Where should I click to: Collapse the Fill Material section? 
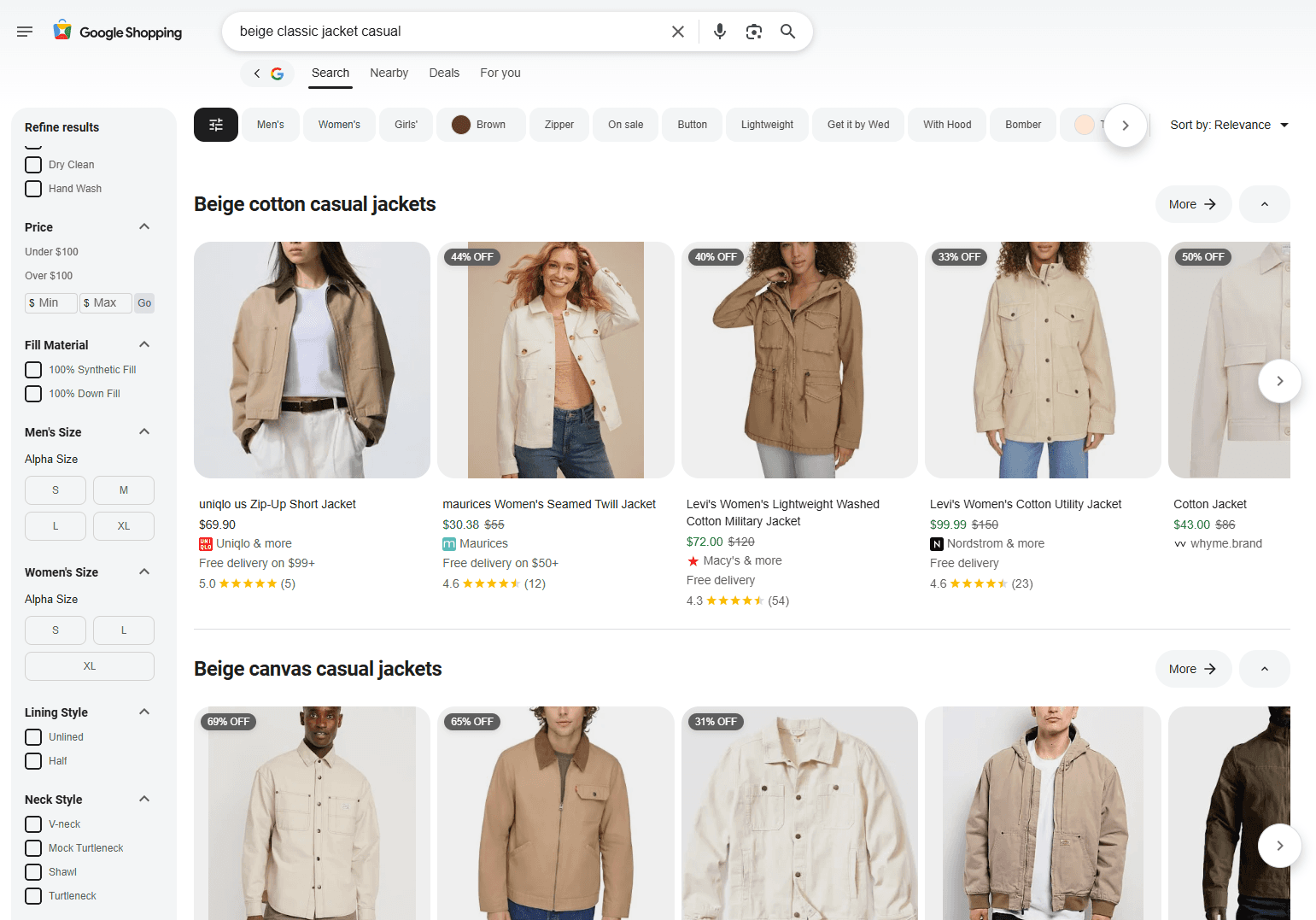(144, 344)
